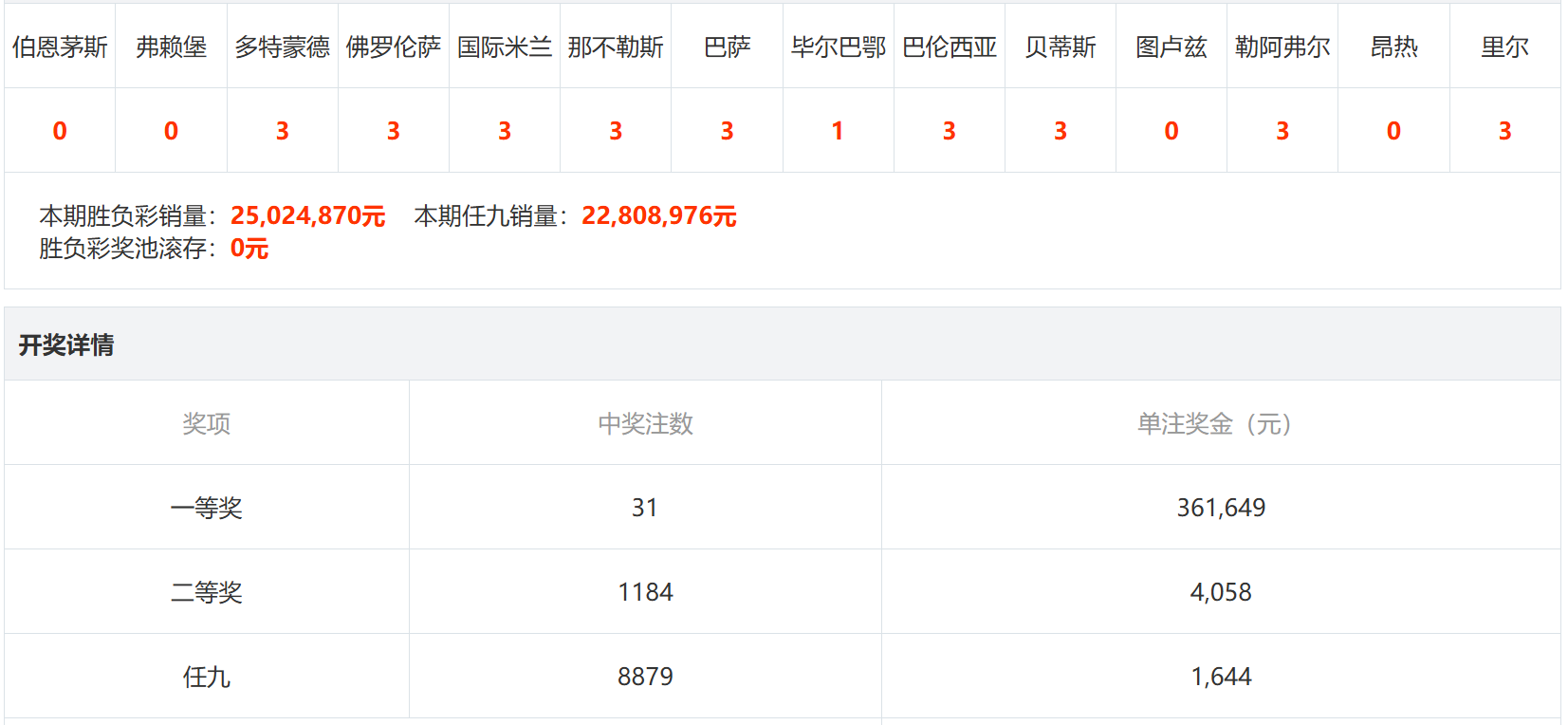Click team name 毕尔巴鄂
The image size is (1568, 725).
838,46
